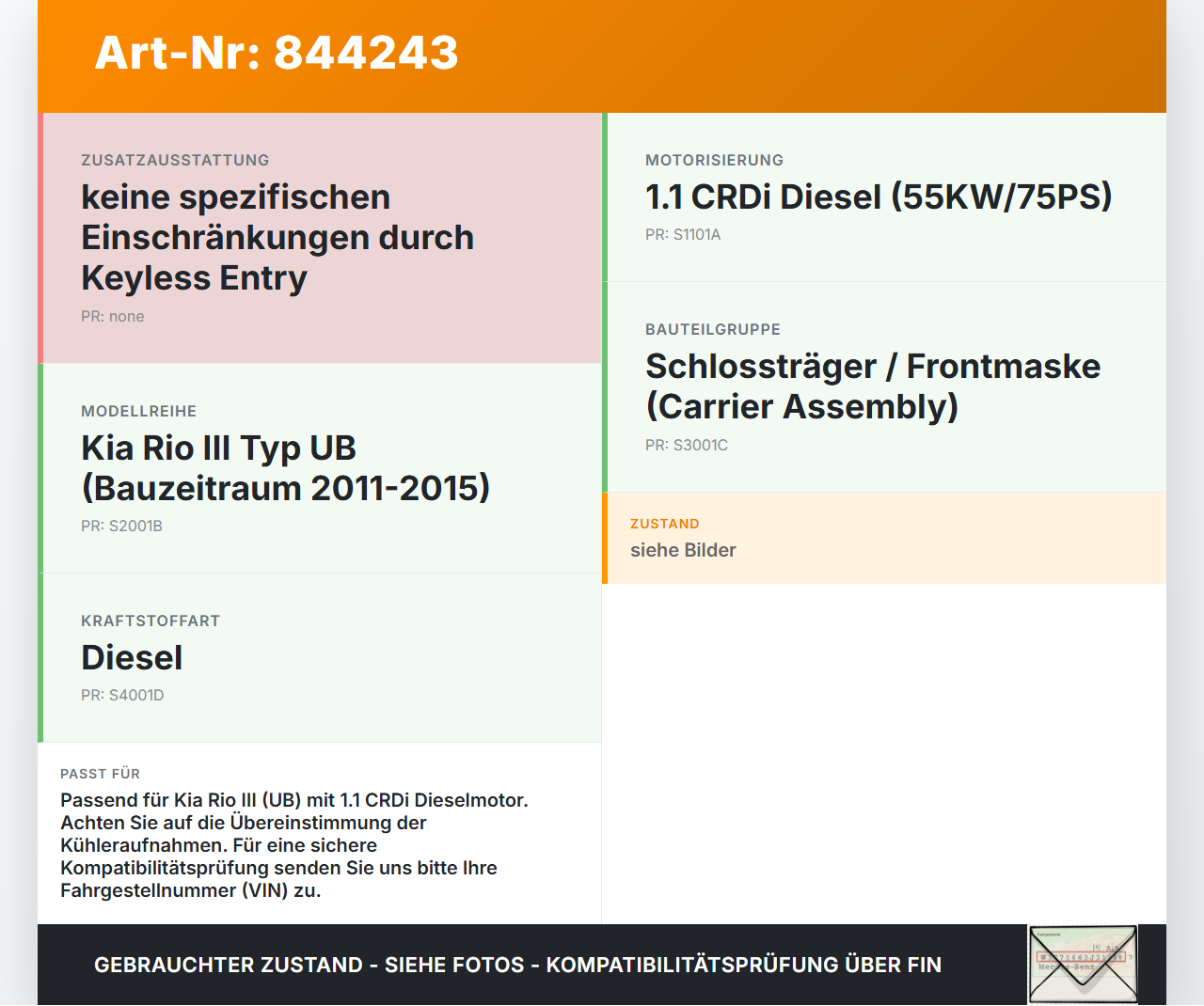Select 1.1 CRDi Diesel (55KW/75PS) text
The height and width of the screenshot is (1006, 1204).
click(879, 196)
